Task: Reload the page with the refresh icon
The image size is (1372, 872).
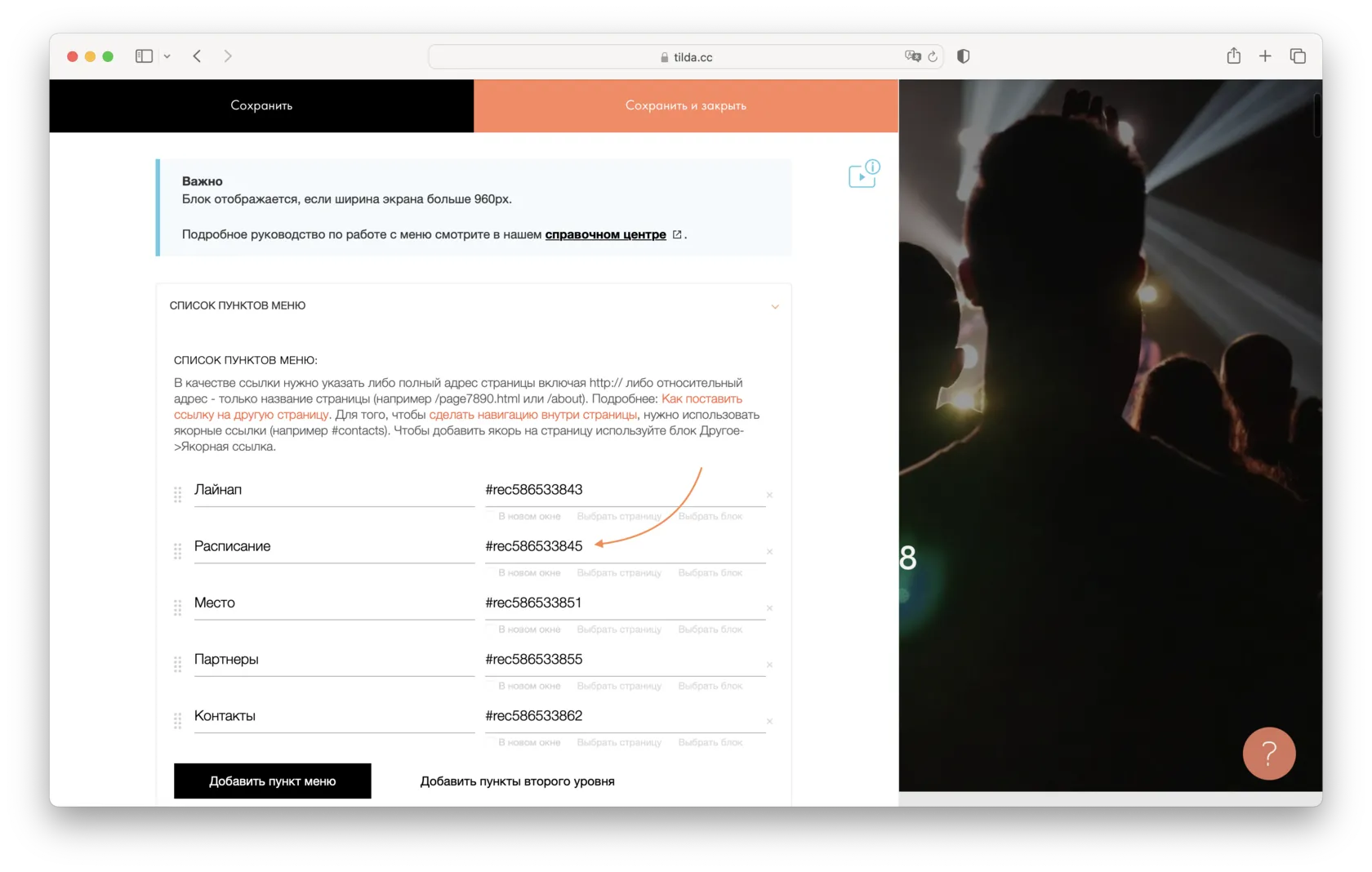Action: pos(933,56)
